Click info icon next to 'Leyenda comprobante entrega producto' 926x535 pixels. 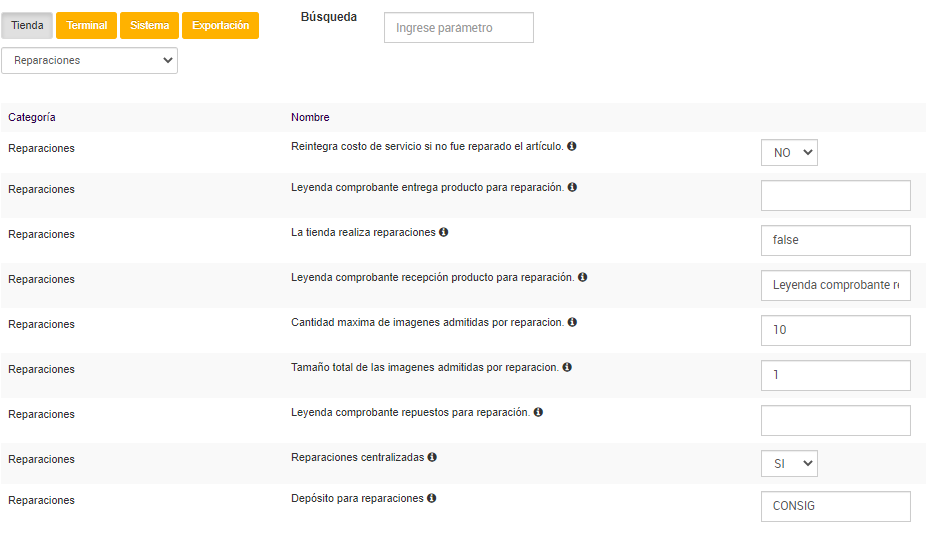click(572, 187)
